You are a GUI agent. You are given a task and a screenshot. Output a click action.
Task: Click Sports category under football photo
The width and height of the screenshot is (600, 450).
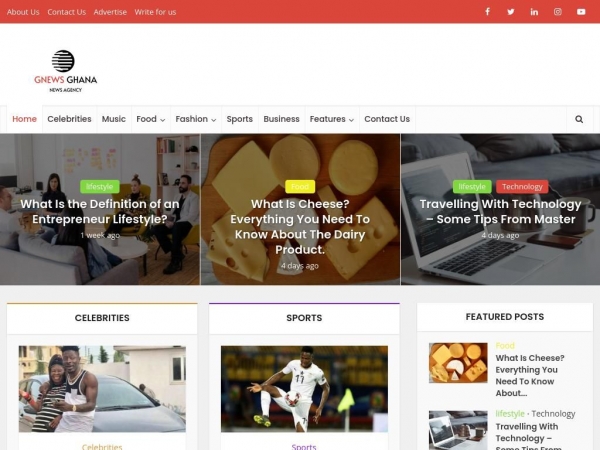[x=304, y=447]
